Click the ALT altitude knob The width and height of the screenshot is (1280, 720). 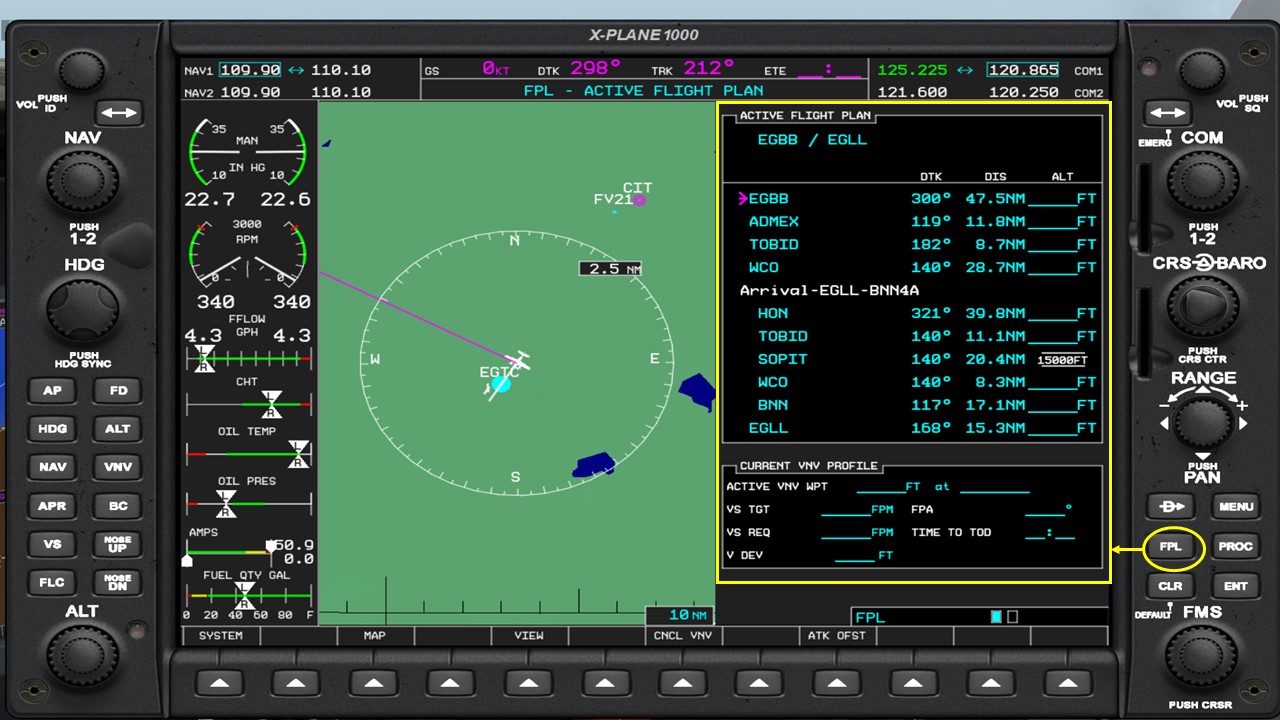point(82,658)
